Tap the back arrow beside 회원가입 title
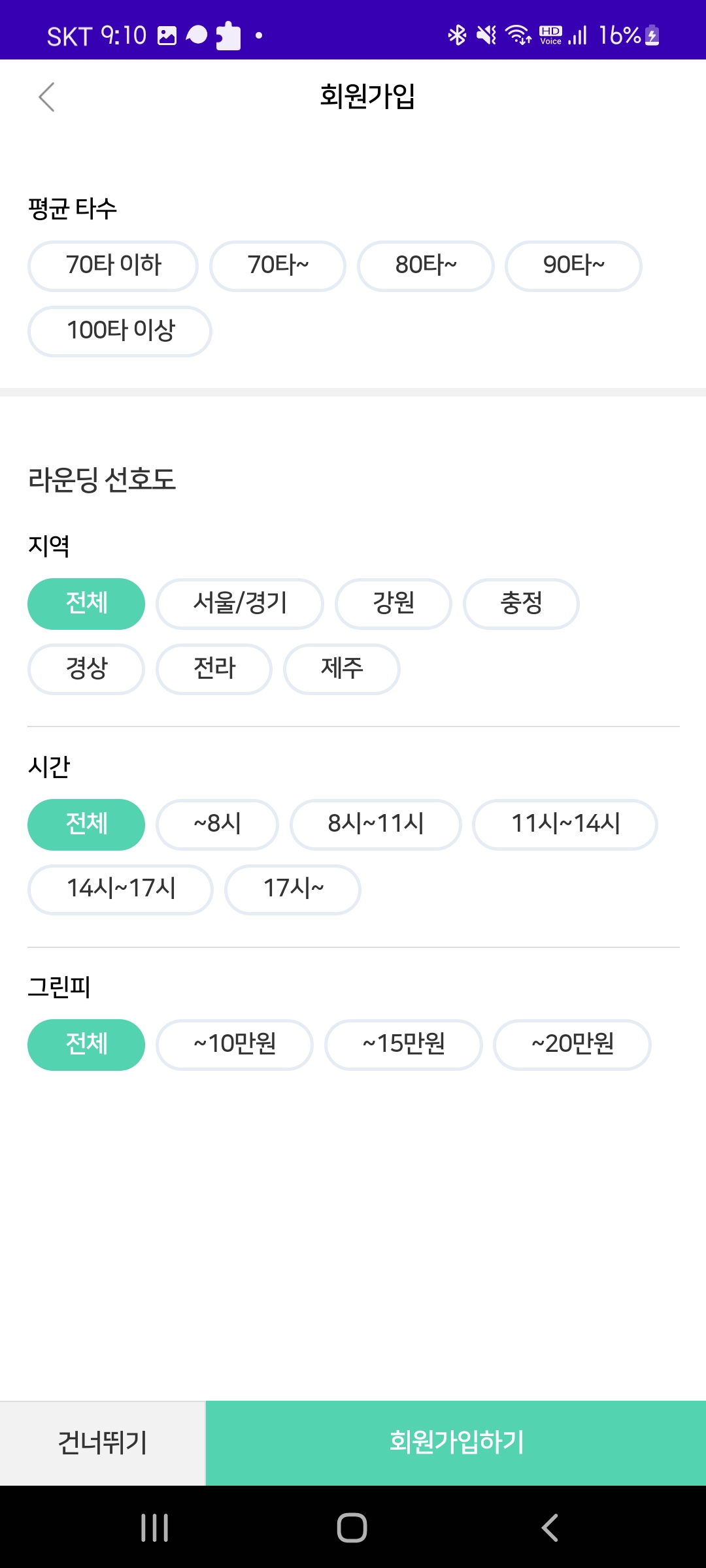The image size is (706, 1568). [x=46, y=97]
